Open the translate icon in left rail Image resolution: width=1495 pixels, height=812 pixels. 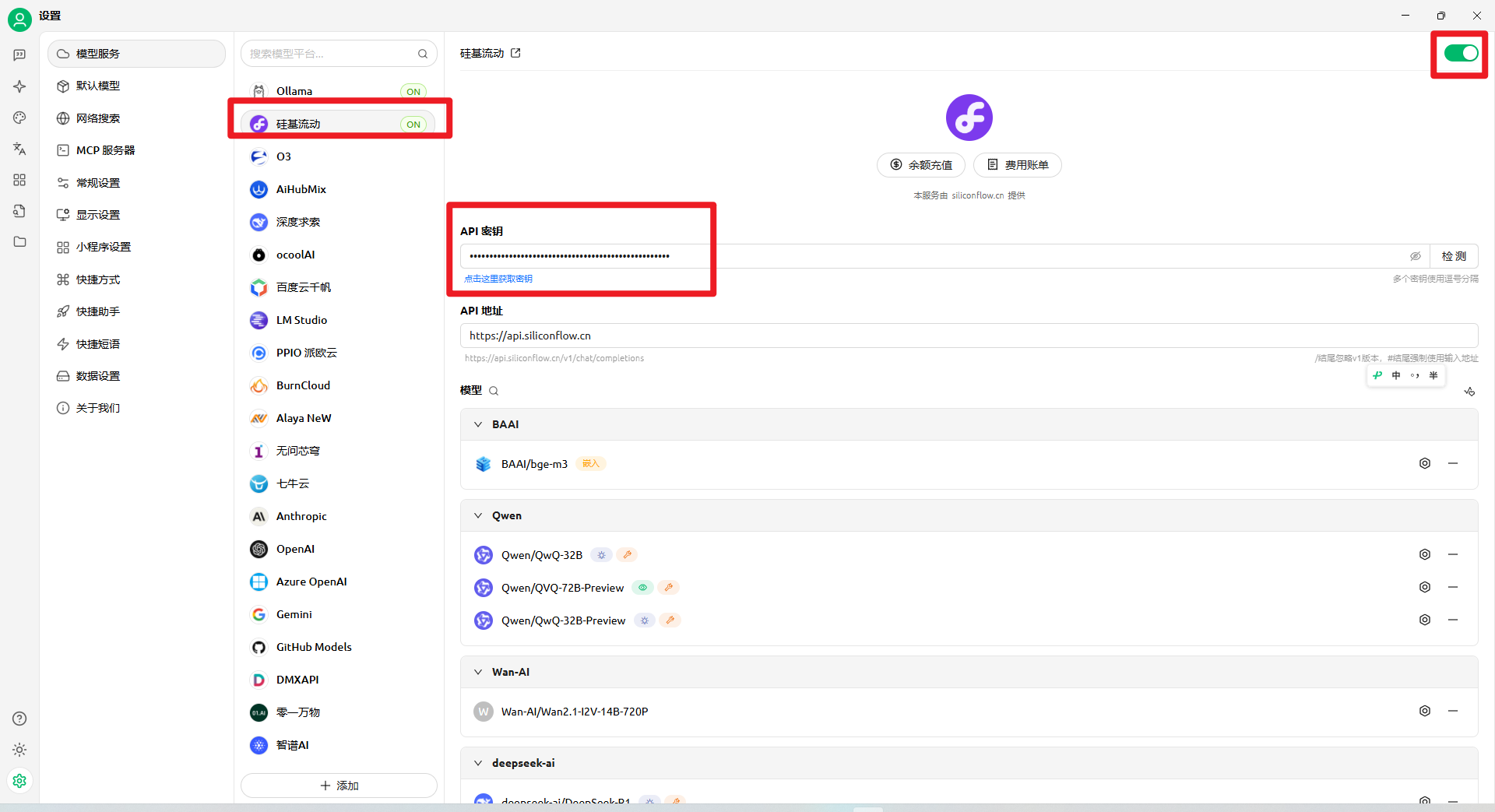click(x=19, y=149)
